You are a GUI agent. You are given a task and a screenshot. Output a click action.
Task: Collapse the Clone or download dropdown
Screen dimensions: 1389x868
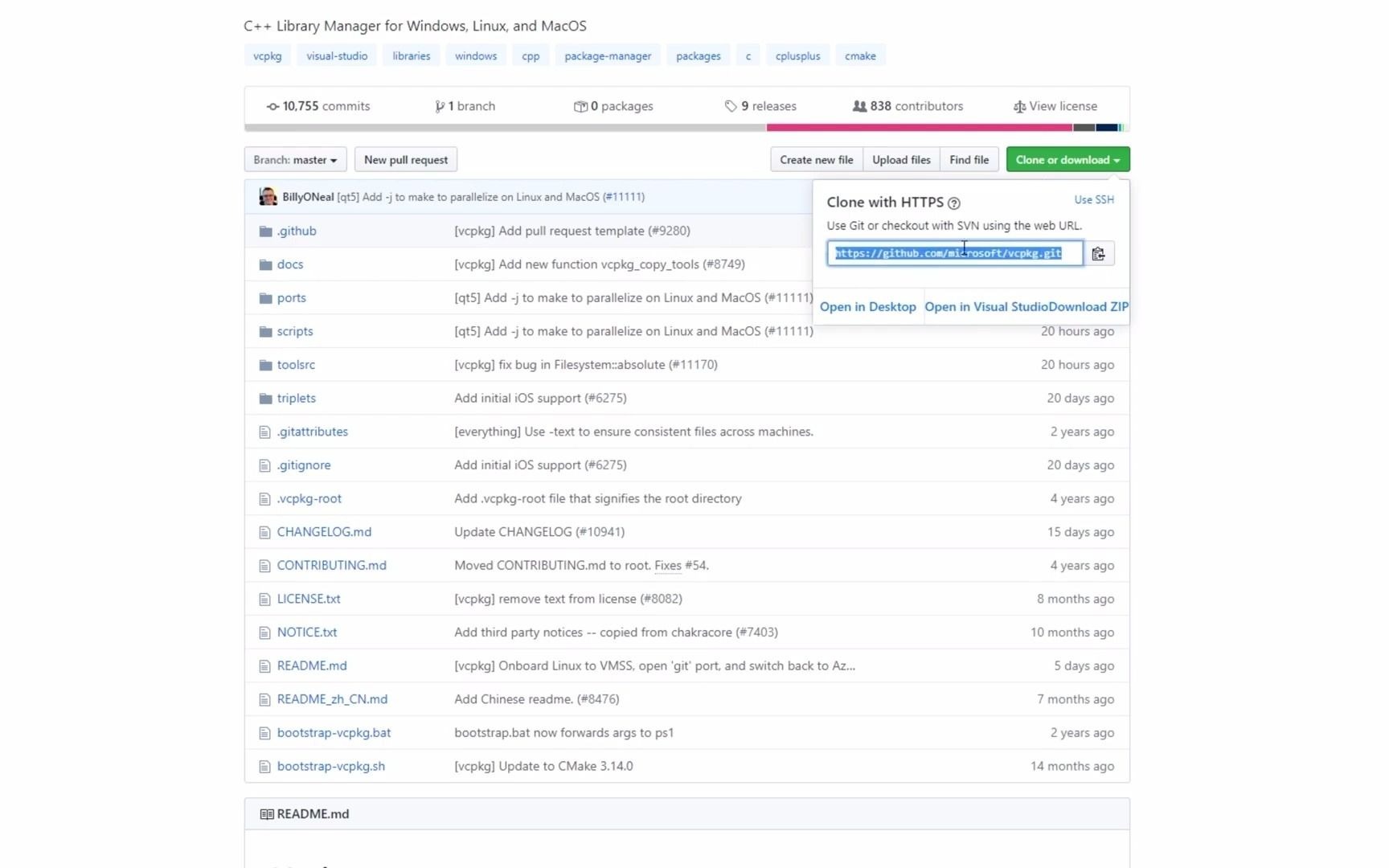click(x=1067, y=160)
